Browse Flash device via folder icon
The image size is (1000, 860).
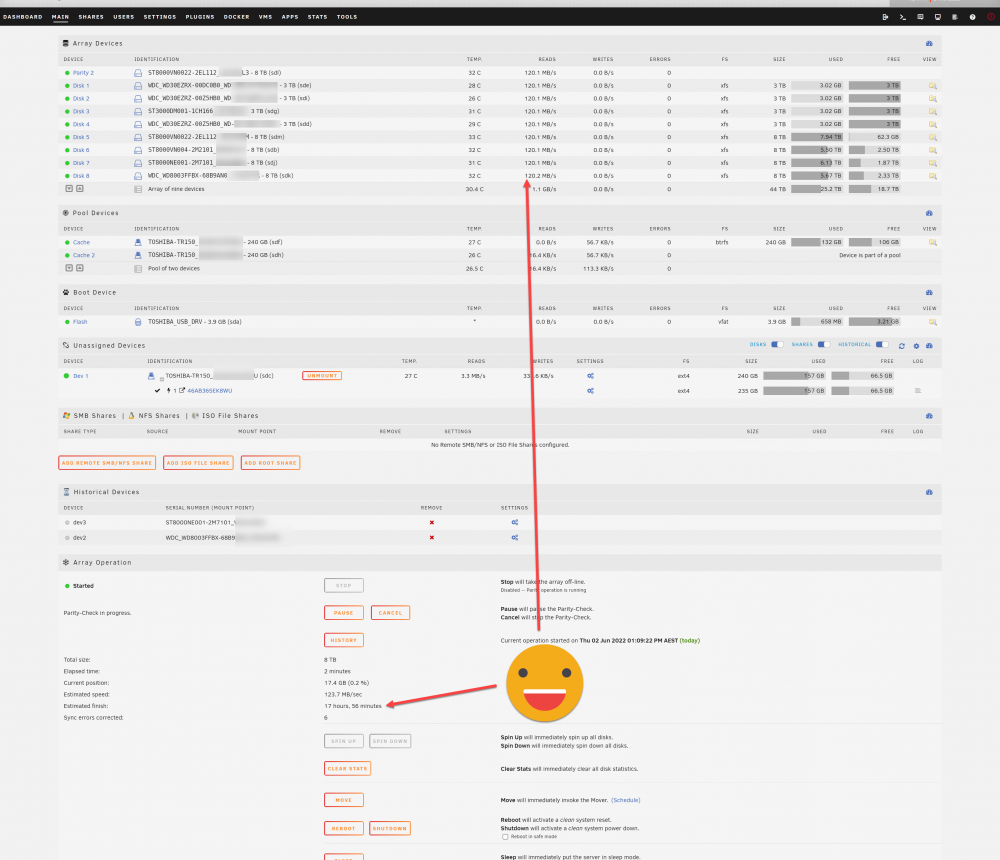coord(932,322)
